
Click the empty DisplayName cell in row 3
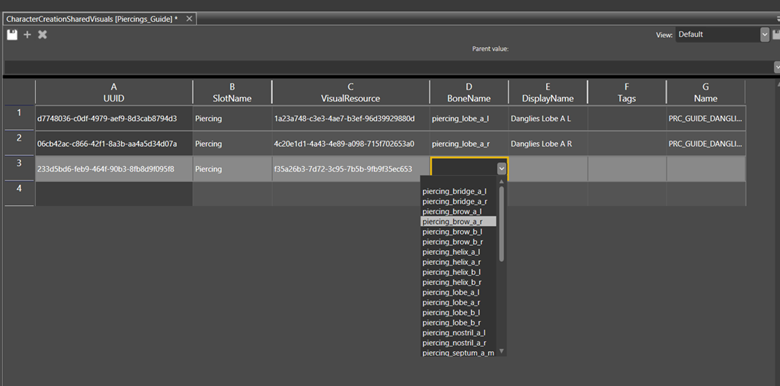pos(548,169)
